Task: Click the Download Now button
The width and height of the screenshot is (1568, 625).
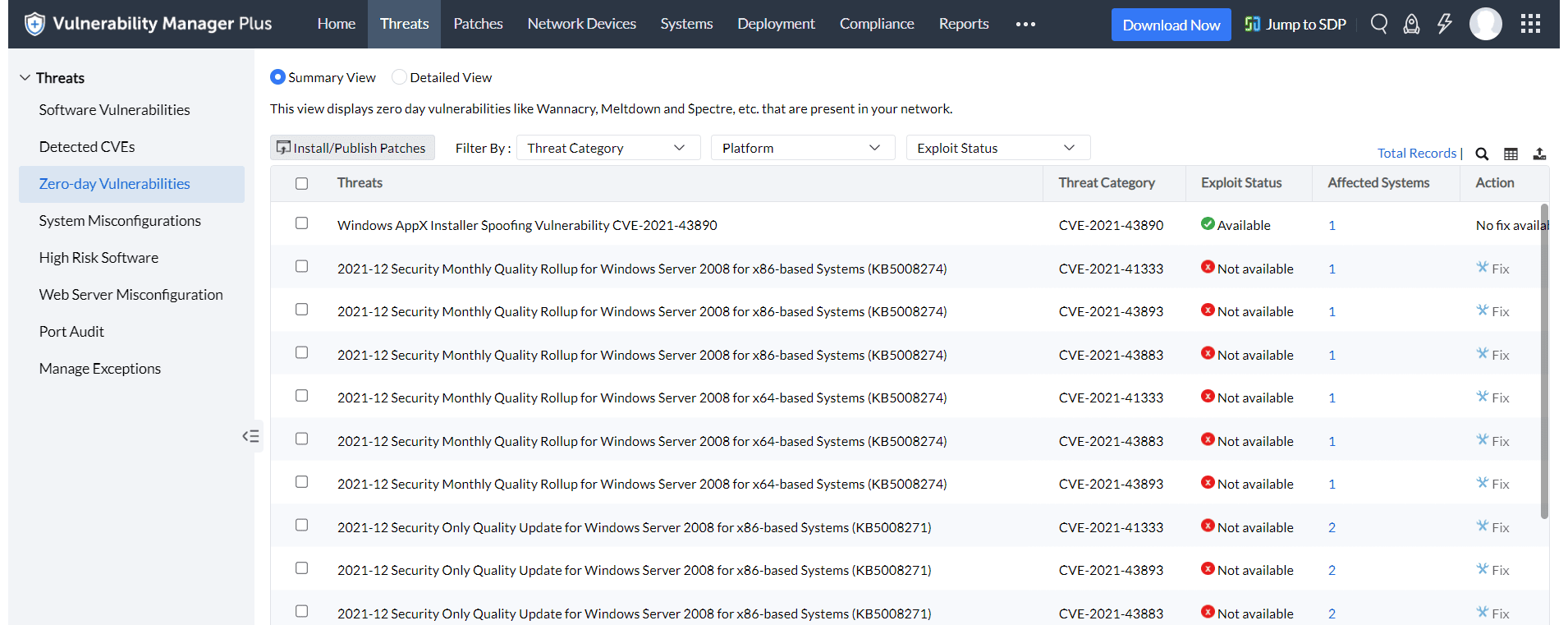Action: coord(1171,25)
